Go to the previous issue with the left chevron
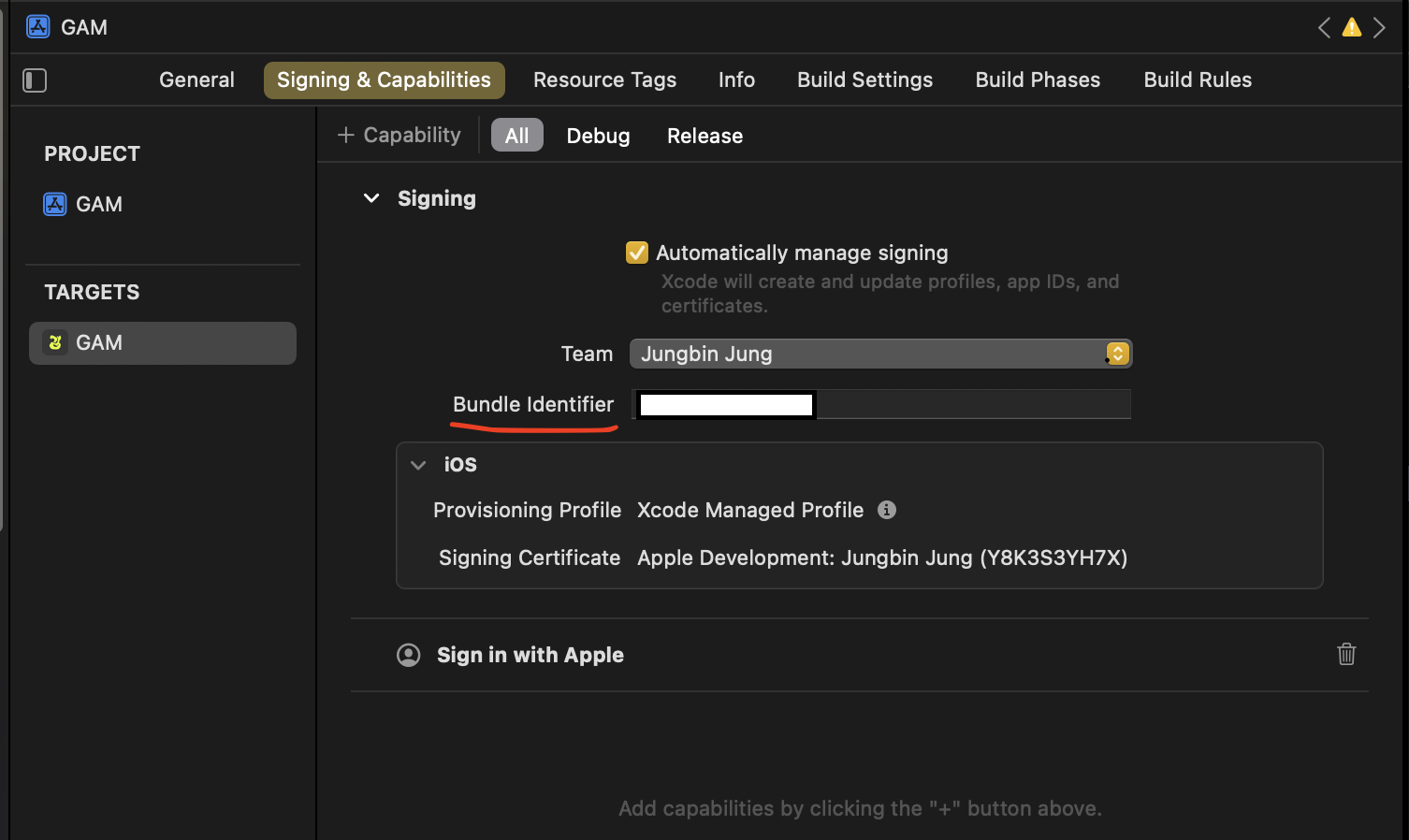 click(1324, 27)
